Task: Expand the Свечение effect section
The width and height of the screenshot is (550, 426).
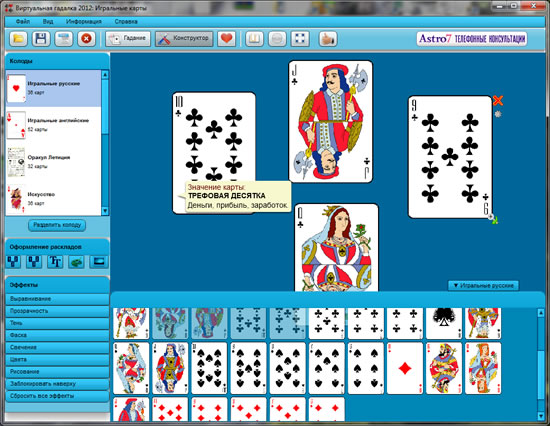Action: (57, 347)
